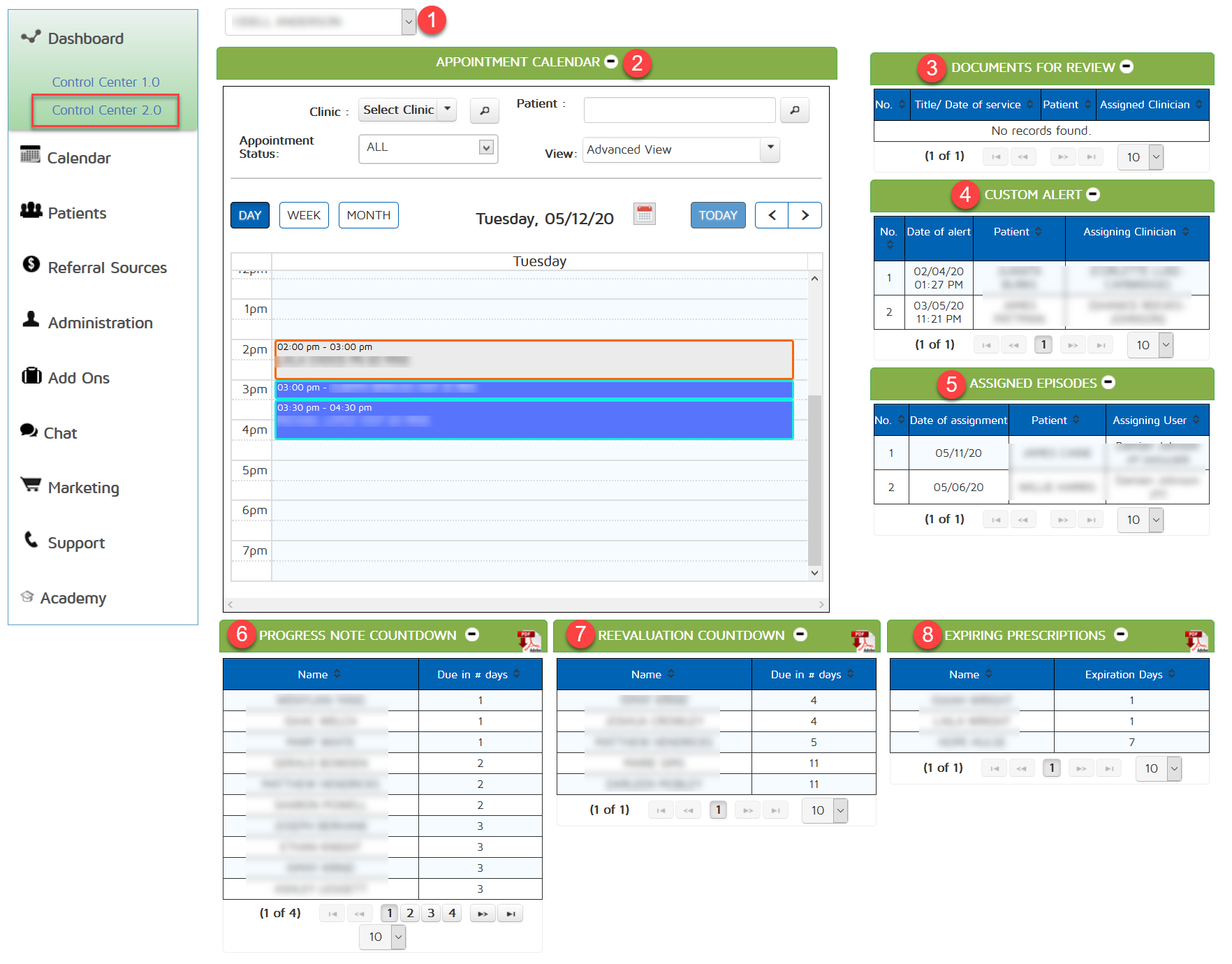The height and width of the screenshot is (964, 1232).
Task: Click the clinic search magnifier icon
Action: (484, 110)
